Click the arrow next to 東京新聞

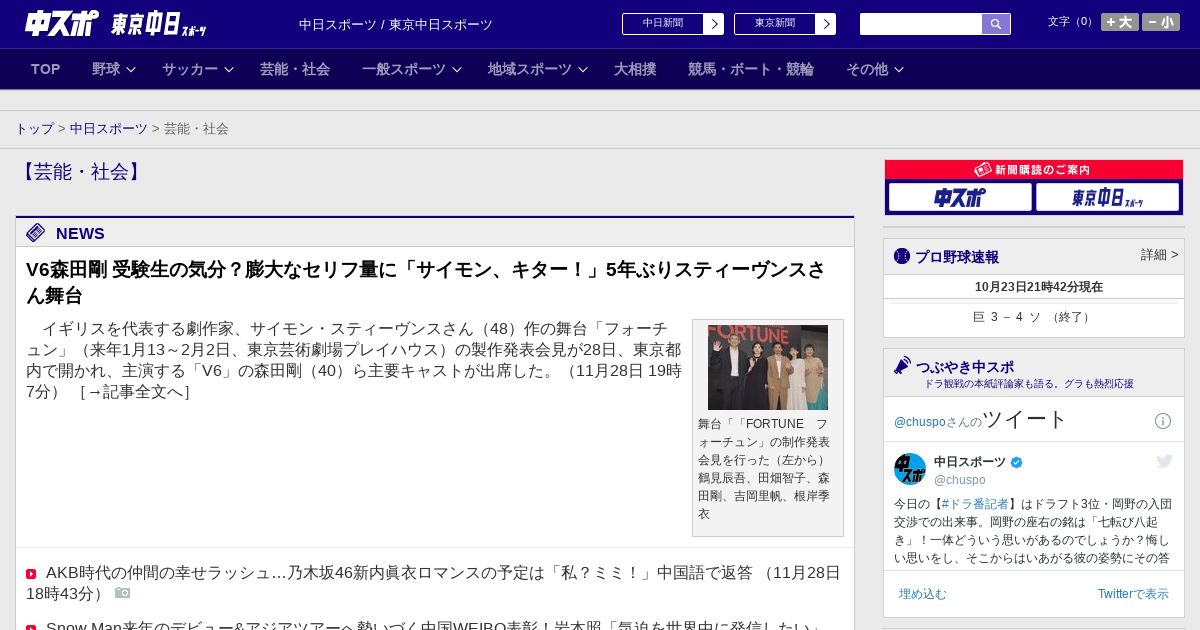click(826, 24)
